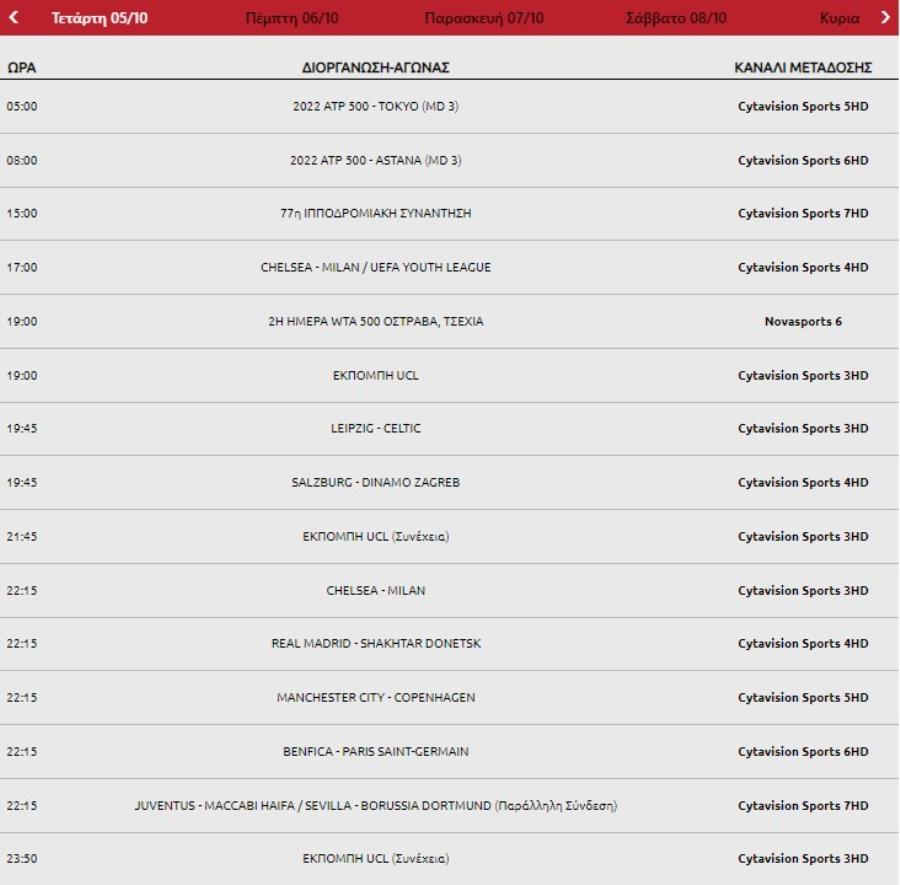Select the Σάββατο 08/10 tab
Image resolution: width=900 pixels, height=885 pixels.
click(x=676, y=18)
